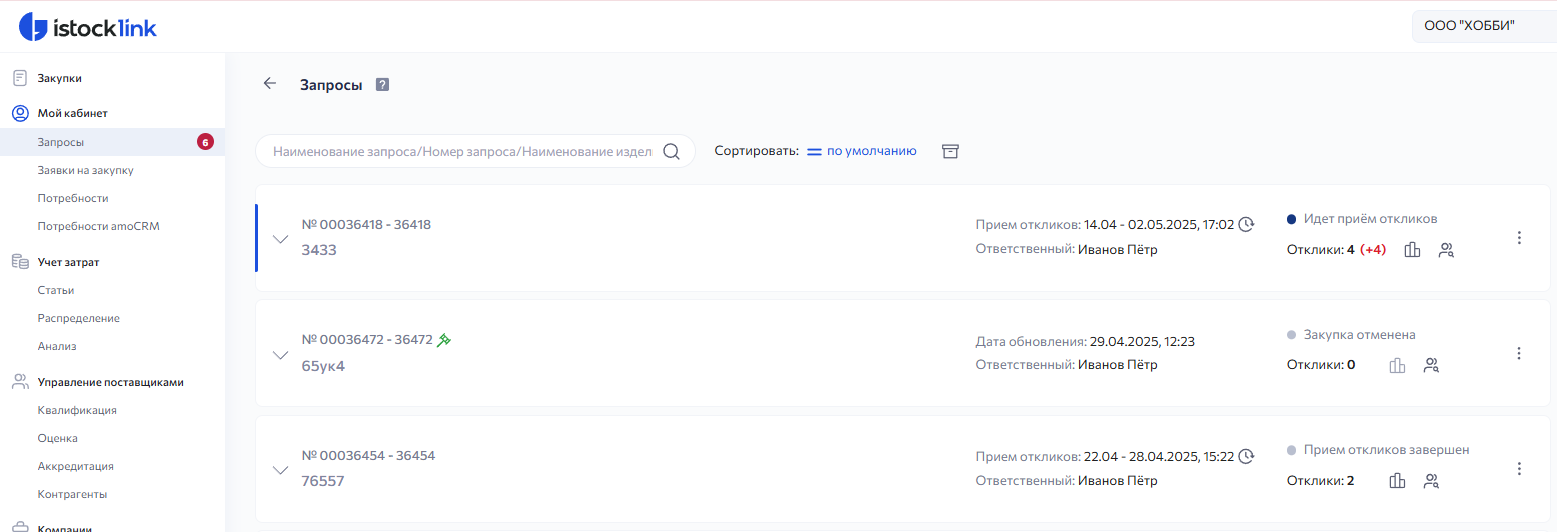Open Оценка in the sidebar
This screenshot has height=532, width=1557.
[57, 438]
